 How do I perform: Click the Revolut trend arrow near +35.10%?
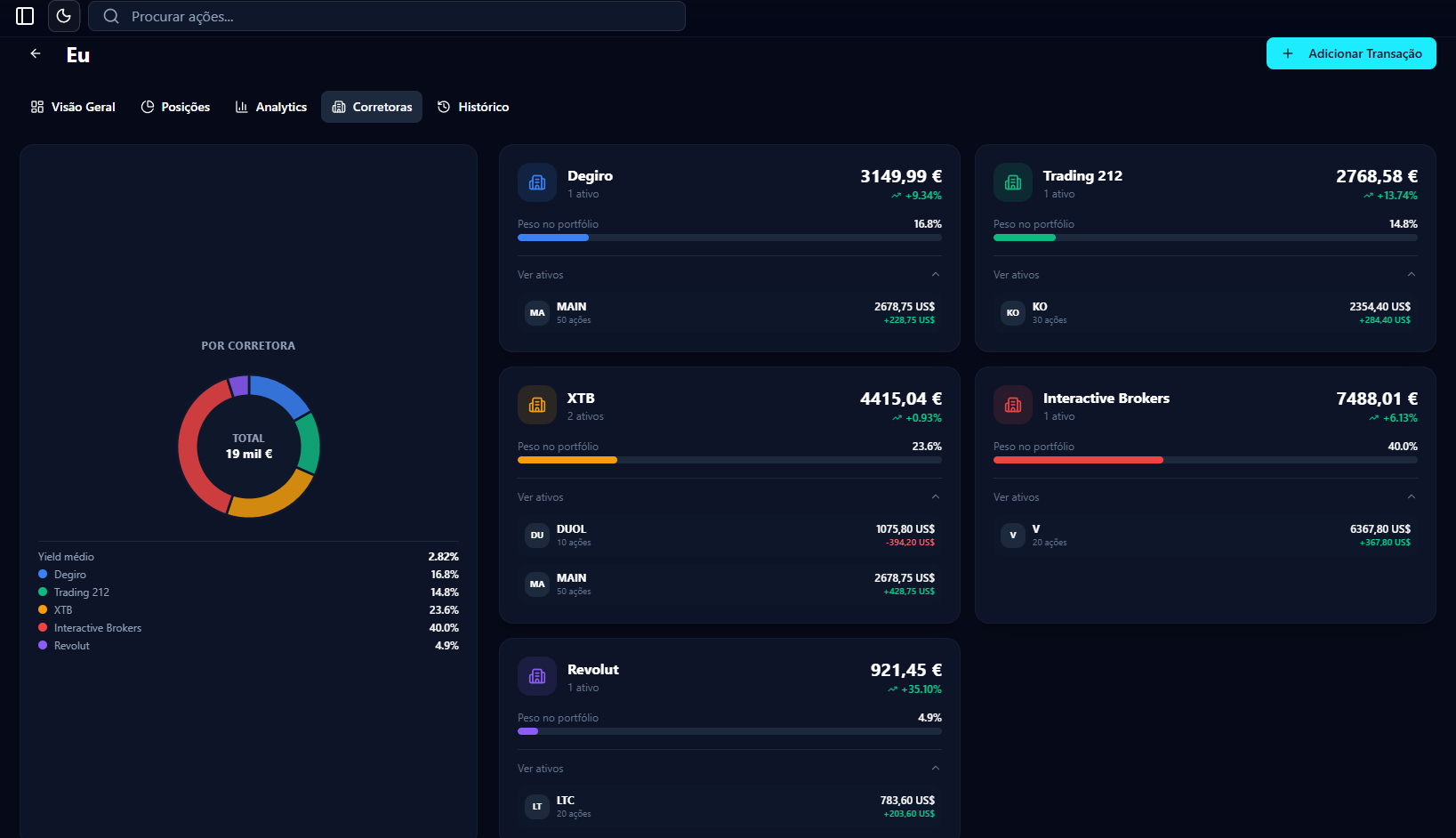pyautogui.click(x=892, y=689)
